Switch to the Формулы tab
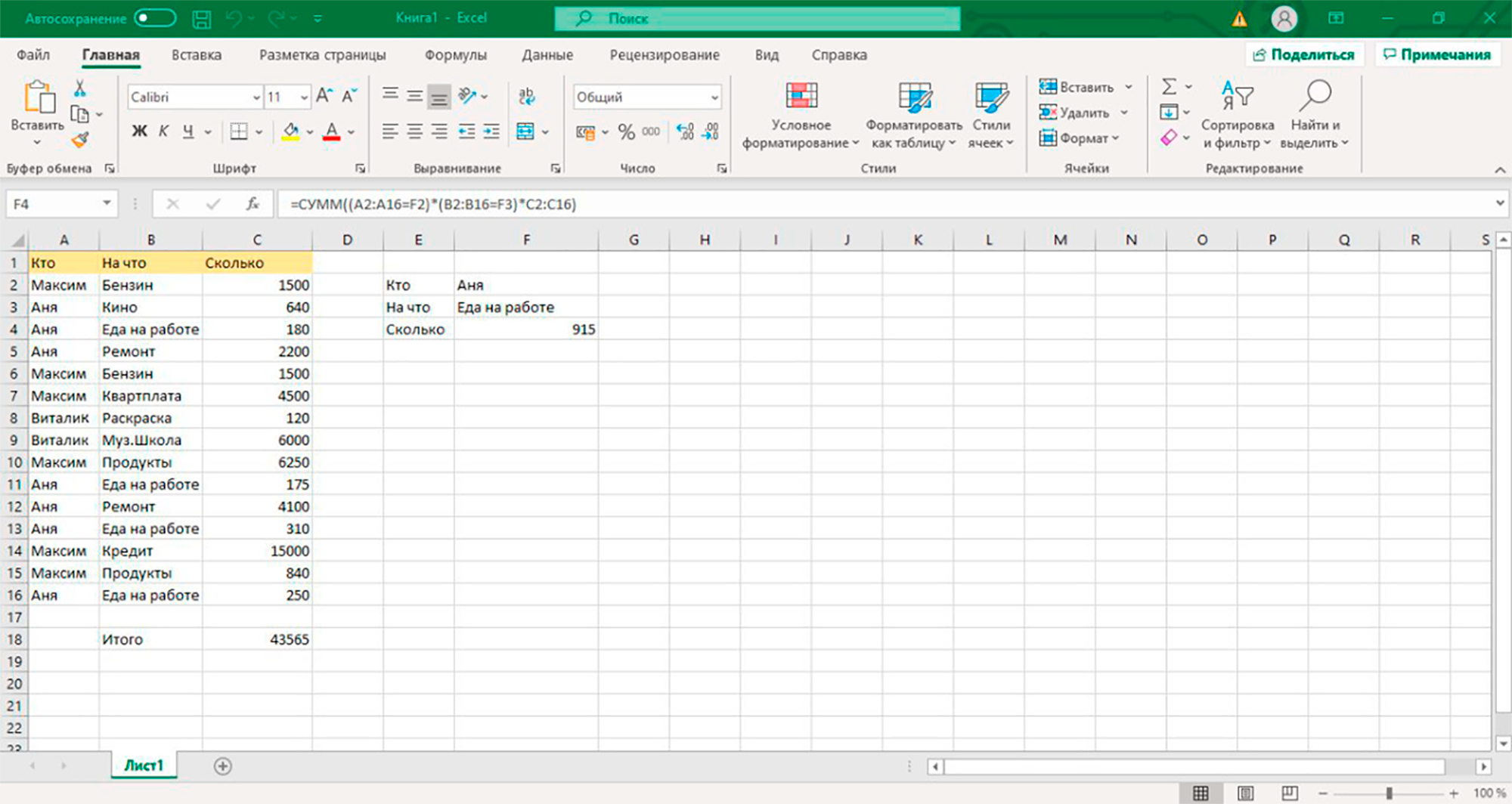This screenshot has width=1512, height=804. tap(456, 54)
